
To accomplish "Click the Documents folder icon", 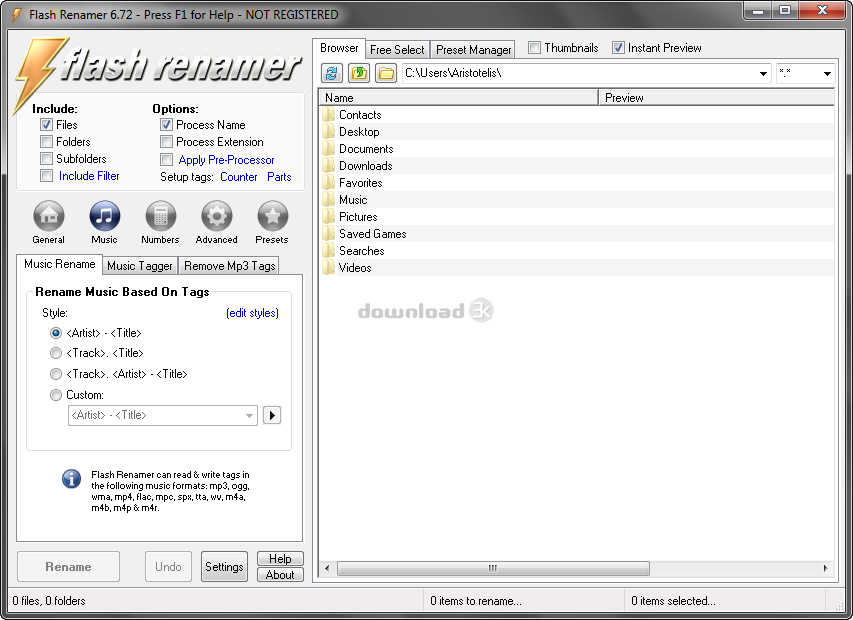I will pyautogui.click(x=328, y=148).
